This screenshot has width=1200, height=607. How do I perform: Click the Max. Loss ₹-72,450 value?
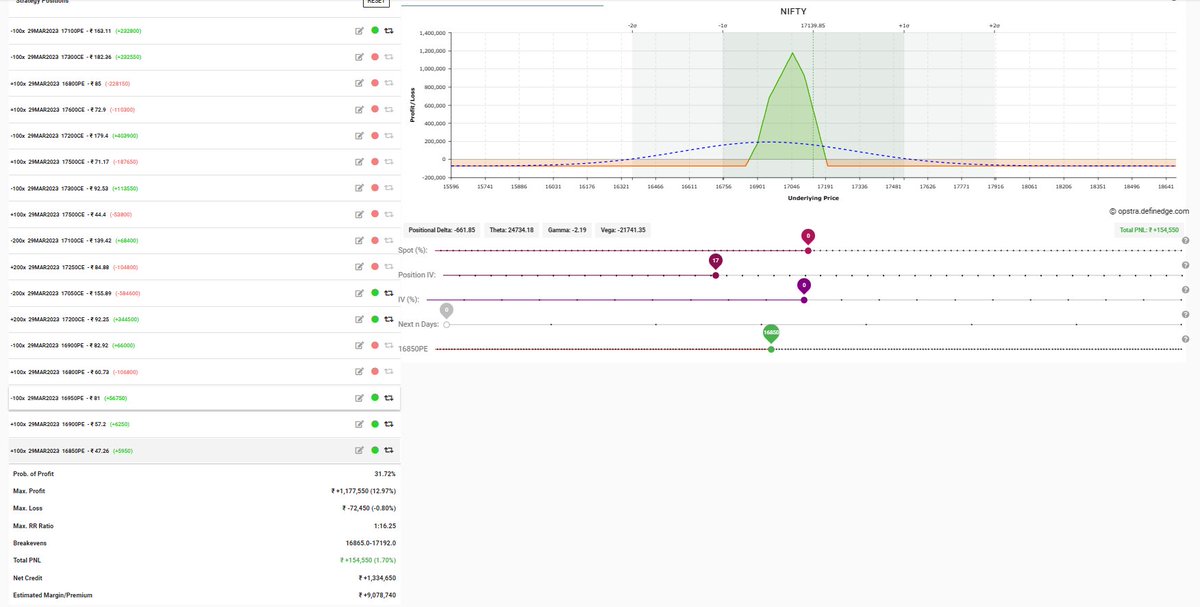[369, 509]
